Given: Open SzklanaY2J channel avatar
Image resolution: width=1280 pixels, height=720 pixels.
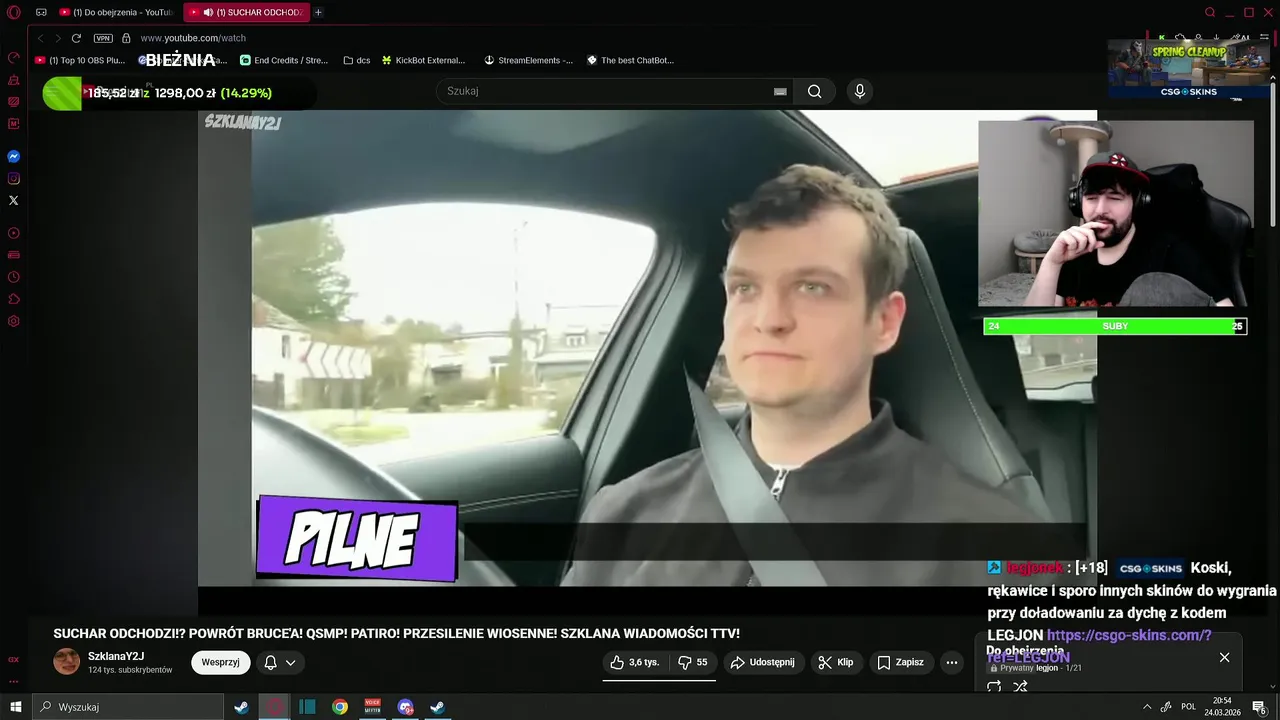Looking at the screenshot, I should point(66,661).
